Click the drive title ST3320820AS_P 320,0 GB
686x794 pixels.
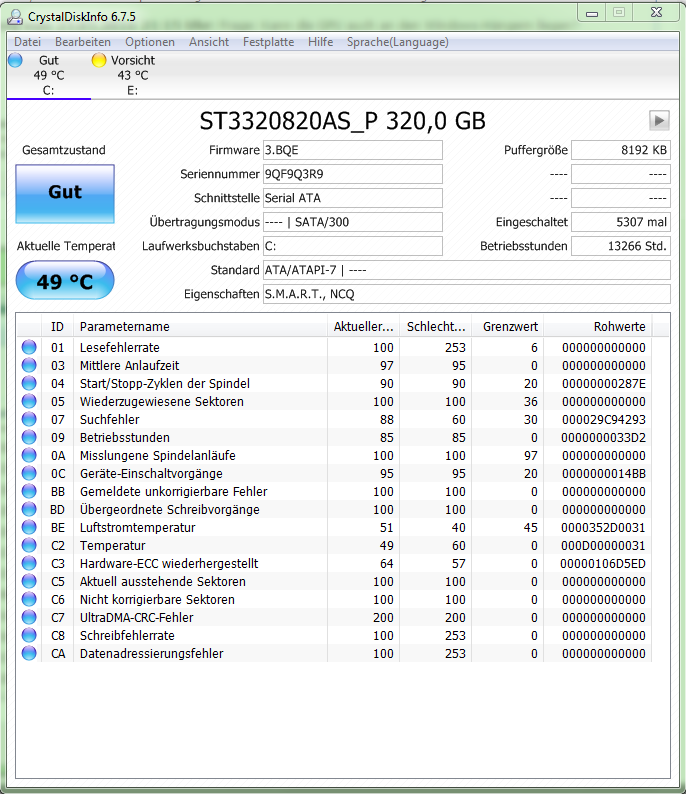pos(343,121)
